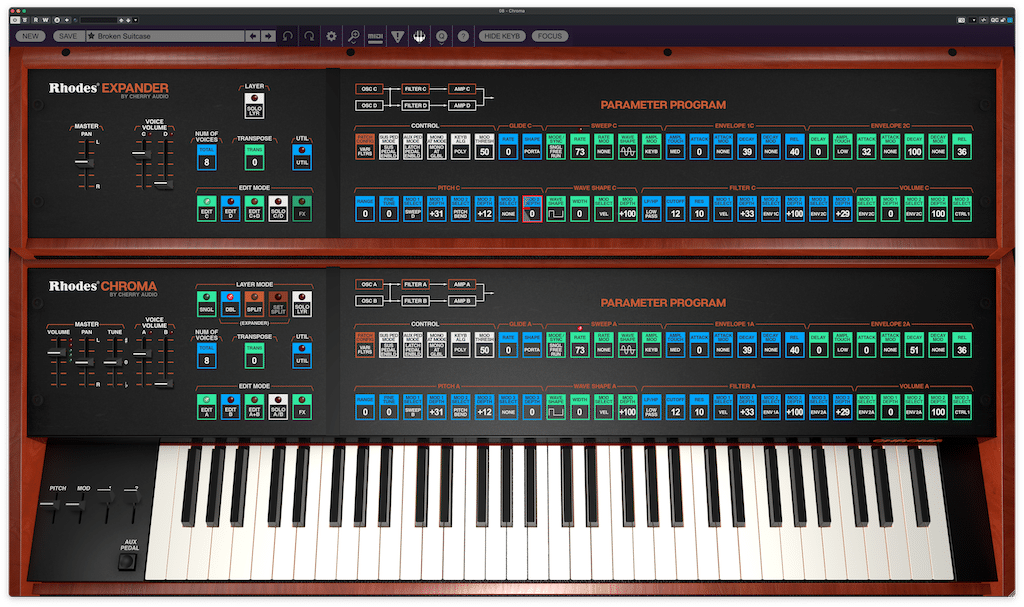Click the AMP D block in signal diagram

point(462,105)
